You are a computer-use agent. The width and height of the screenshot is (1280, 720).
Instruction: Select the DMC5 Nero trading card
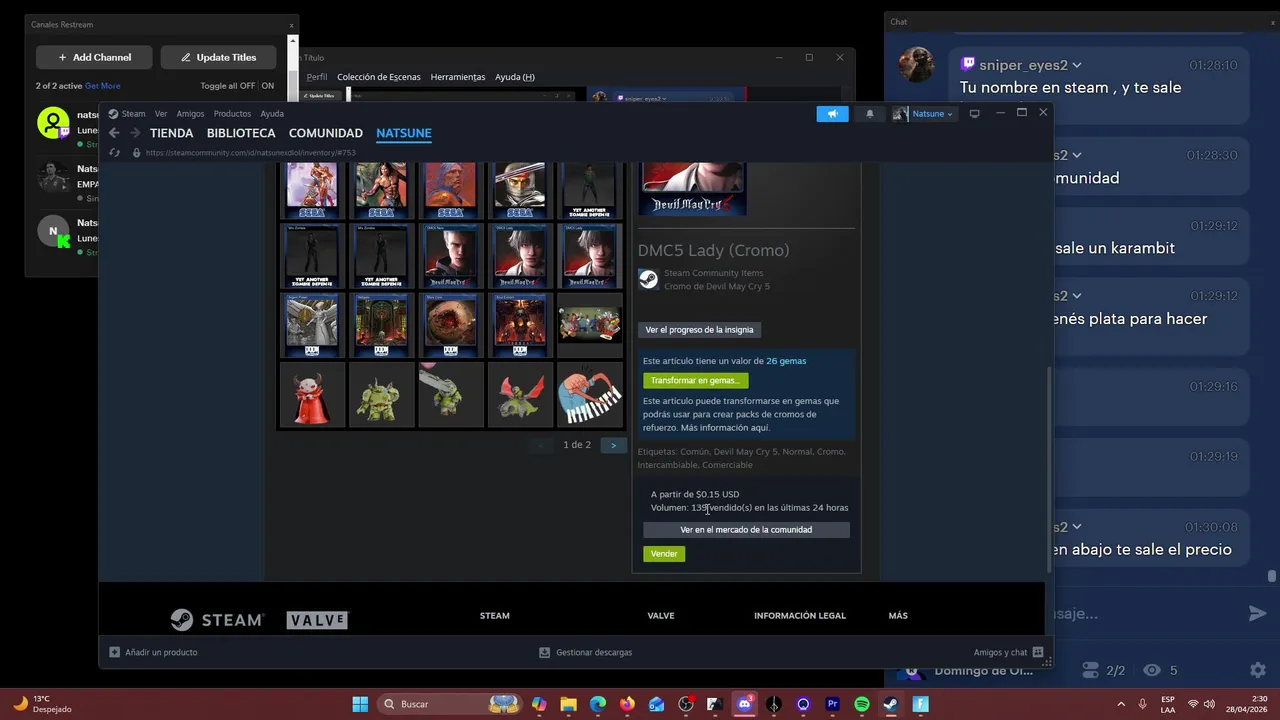[451, 256]
